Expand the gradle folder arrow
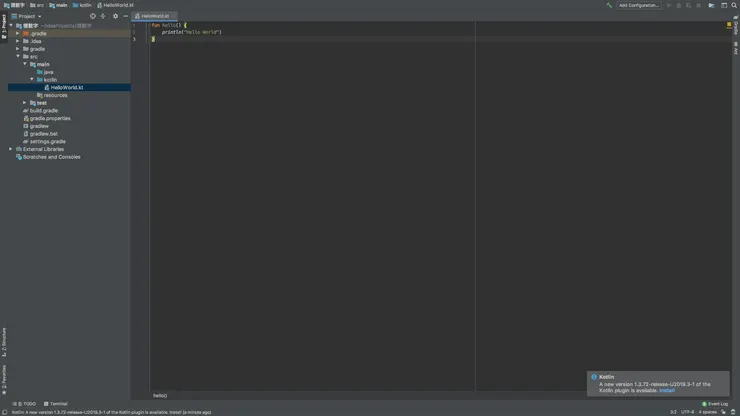740x416 pixels. click(18, 49)
